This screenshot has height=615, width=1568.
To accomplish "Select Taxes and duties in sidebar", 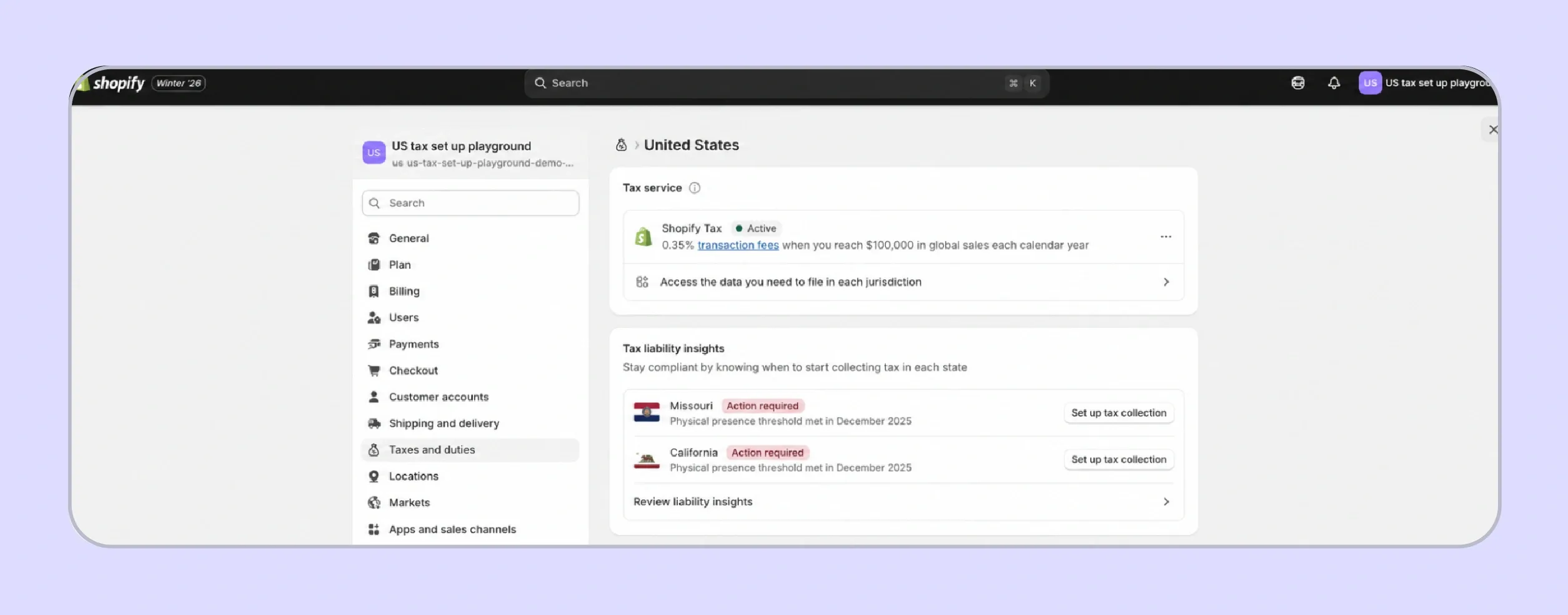I will [470, 450].
